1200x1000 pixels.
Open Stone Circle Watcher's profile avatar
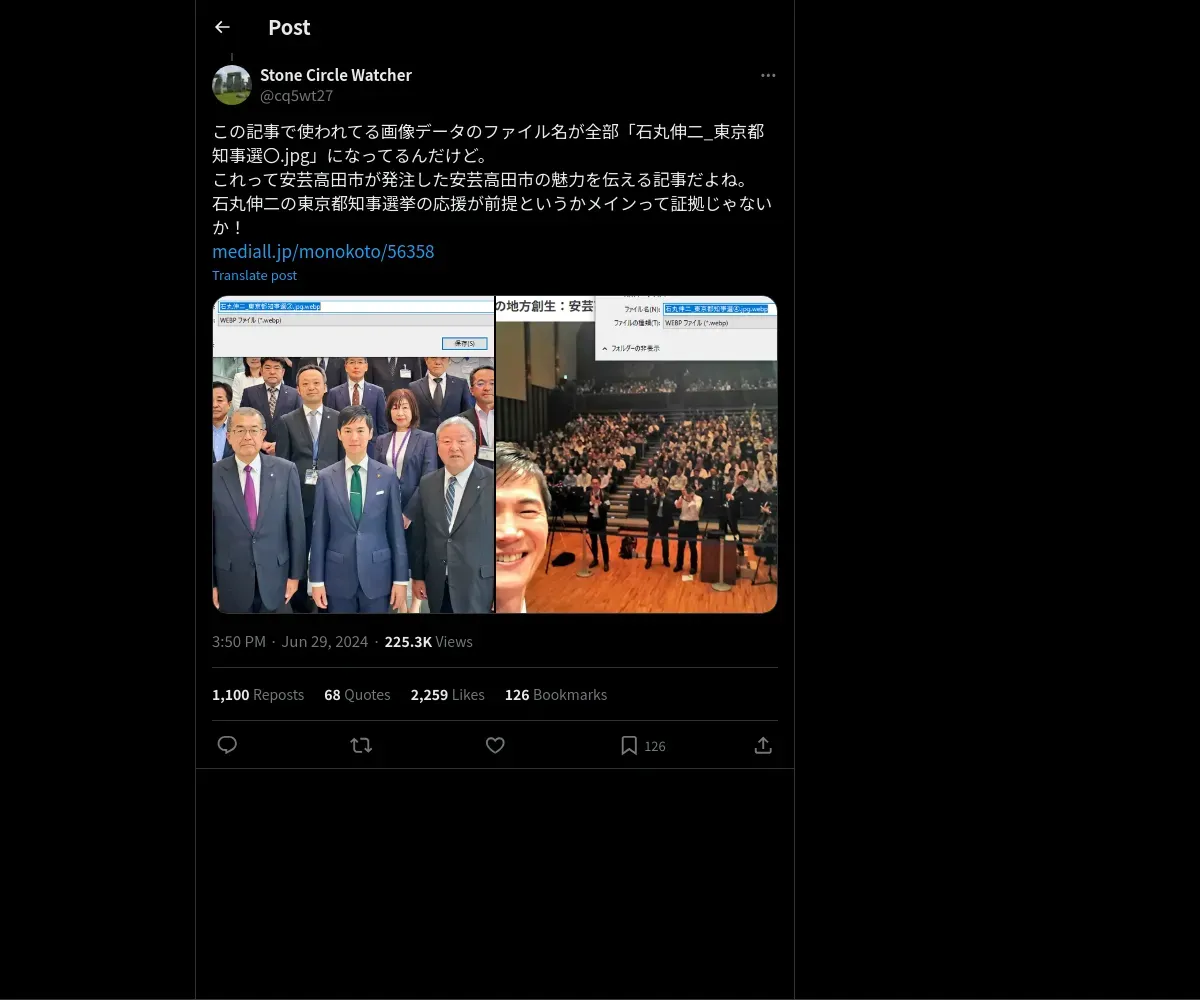click(x=232, y=85)
